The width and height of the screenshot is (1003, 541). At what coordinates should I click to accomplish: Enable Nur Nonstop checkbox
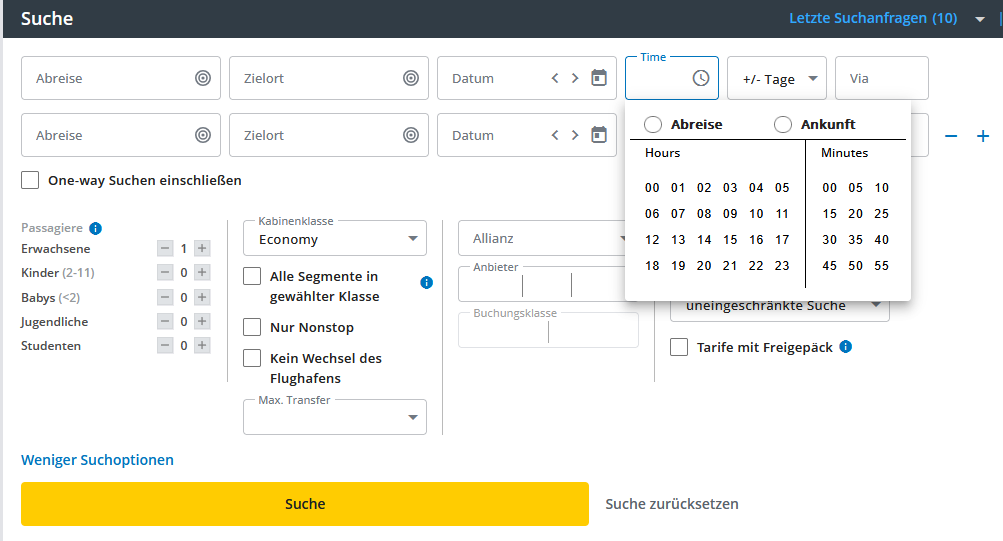[x=253, y=327]
